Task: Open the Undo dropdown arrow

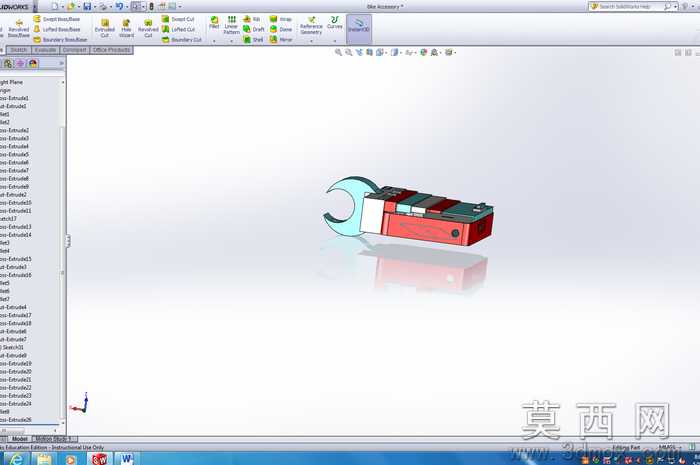Action: [x=127, y=7]
